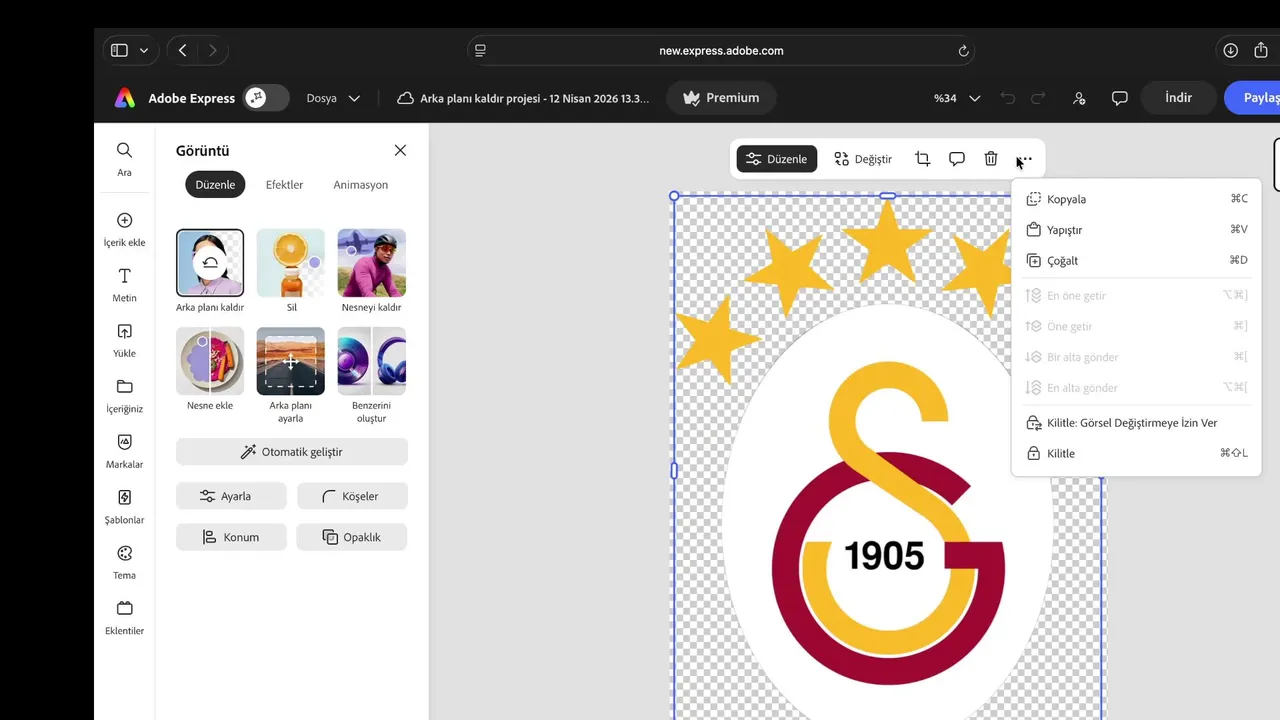The width and height of the screenshot is (1280, 720).
Task: Choose Yapıştır from context menu
Action: click(x=1136, y=230)
